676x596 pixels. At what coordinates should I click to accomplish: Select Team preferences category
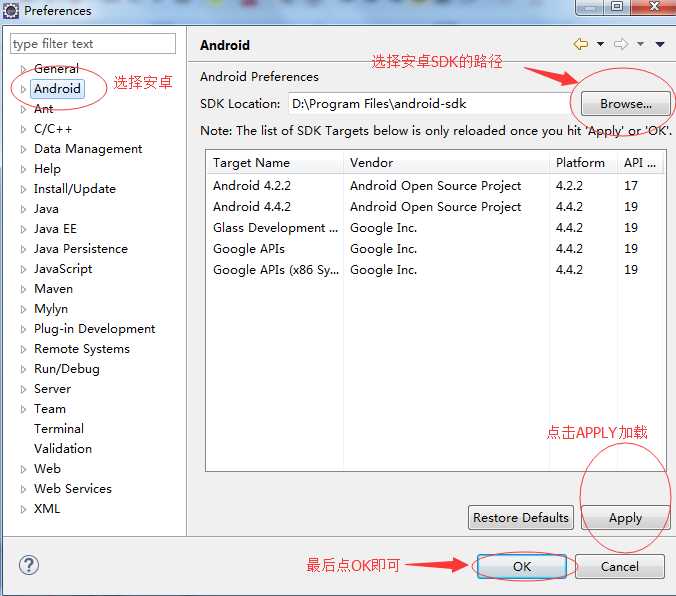pos(50,409)
